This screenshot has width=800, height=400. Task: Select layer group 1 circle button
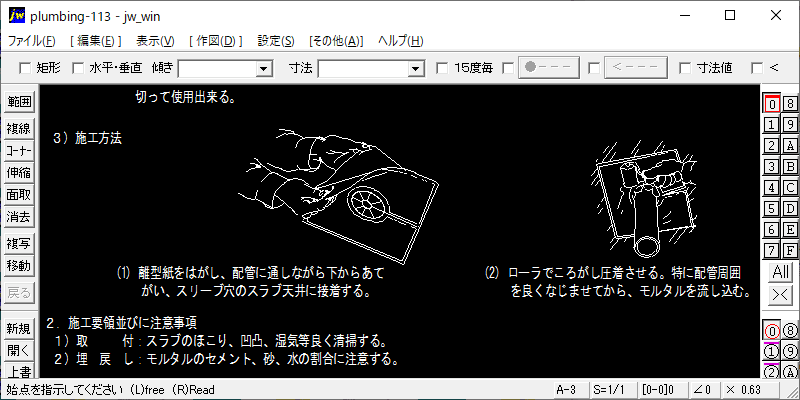[x=772, y=352]
